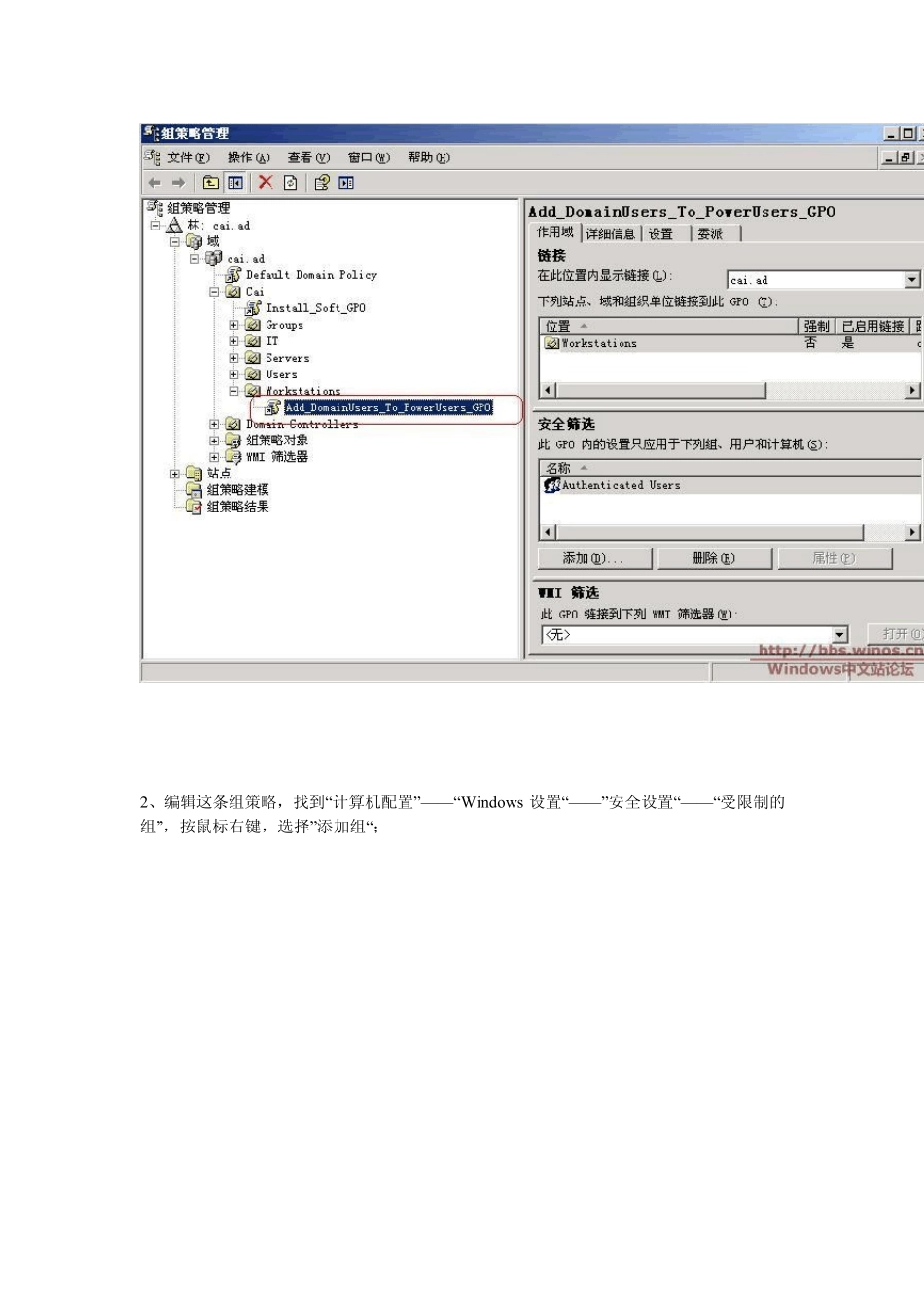The height and width of the screenshot is (1307, 924).
Task: Click the Groups OU folder icon
Action: pyautogui.click(x=253, y=325)
